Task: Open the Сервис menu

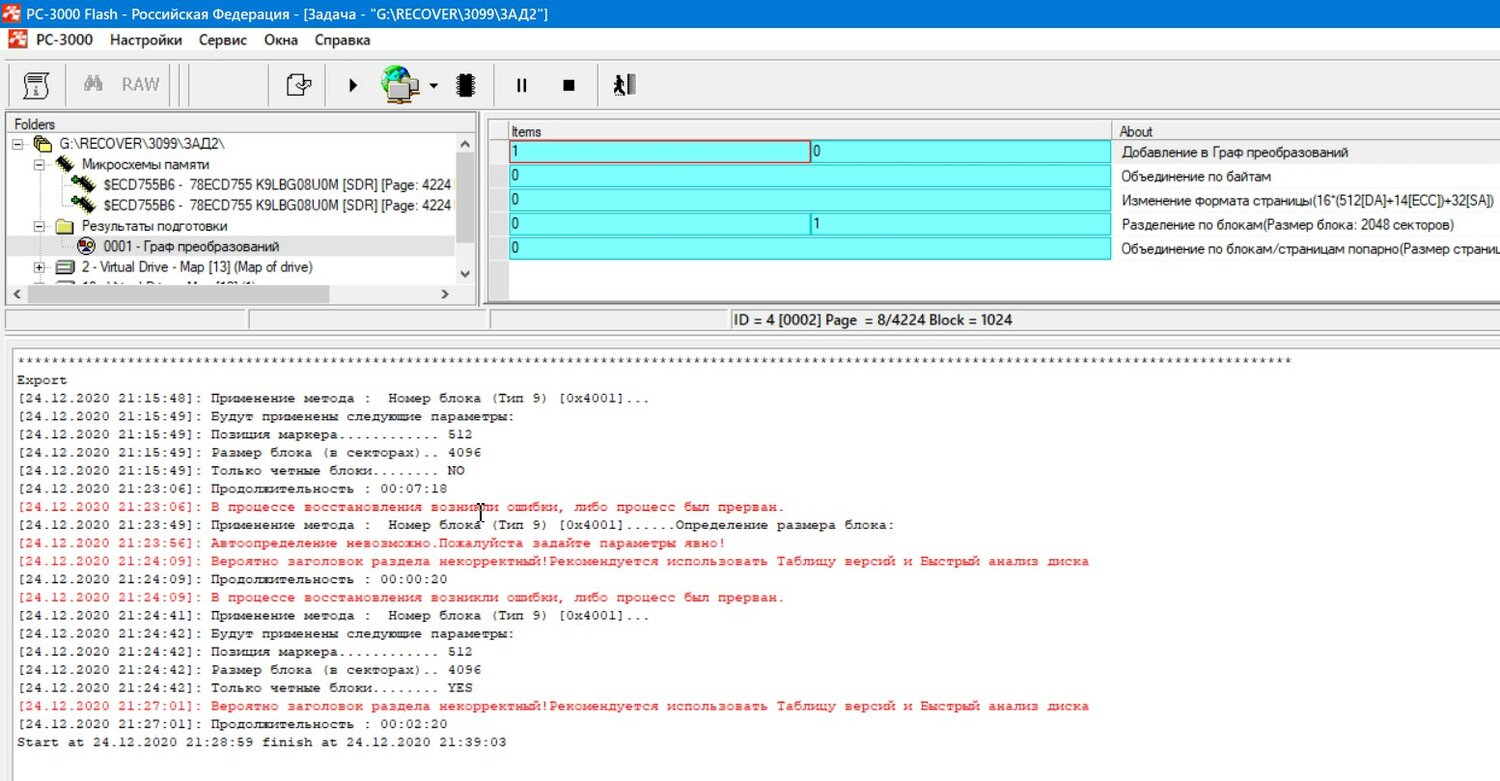Action: (x=223, y=40)
